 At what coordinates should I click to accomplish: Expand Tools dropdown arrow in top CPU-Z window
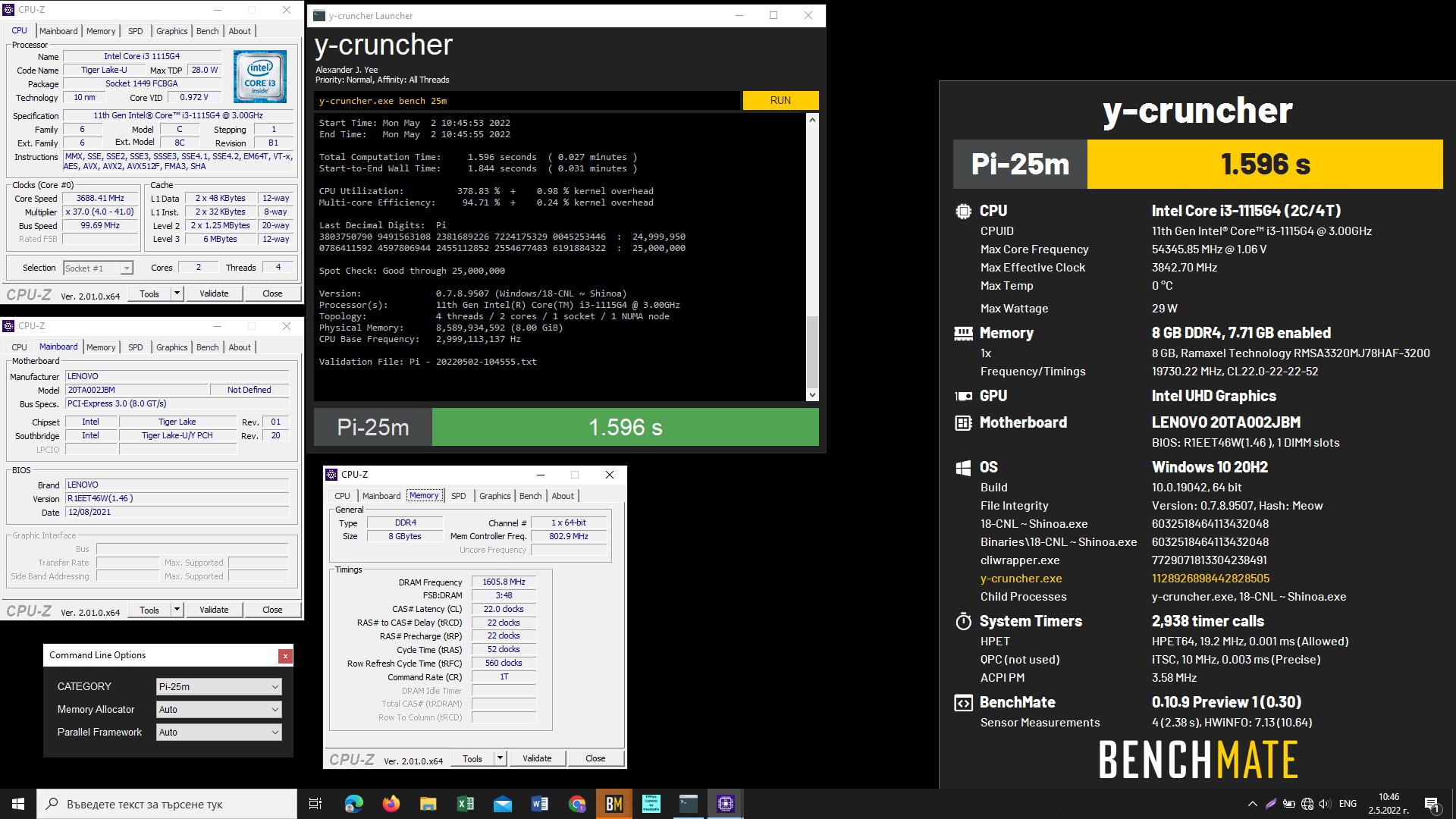177,293
